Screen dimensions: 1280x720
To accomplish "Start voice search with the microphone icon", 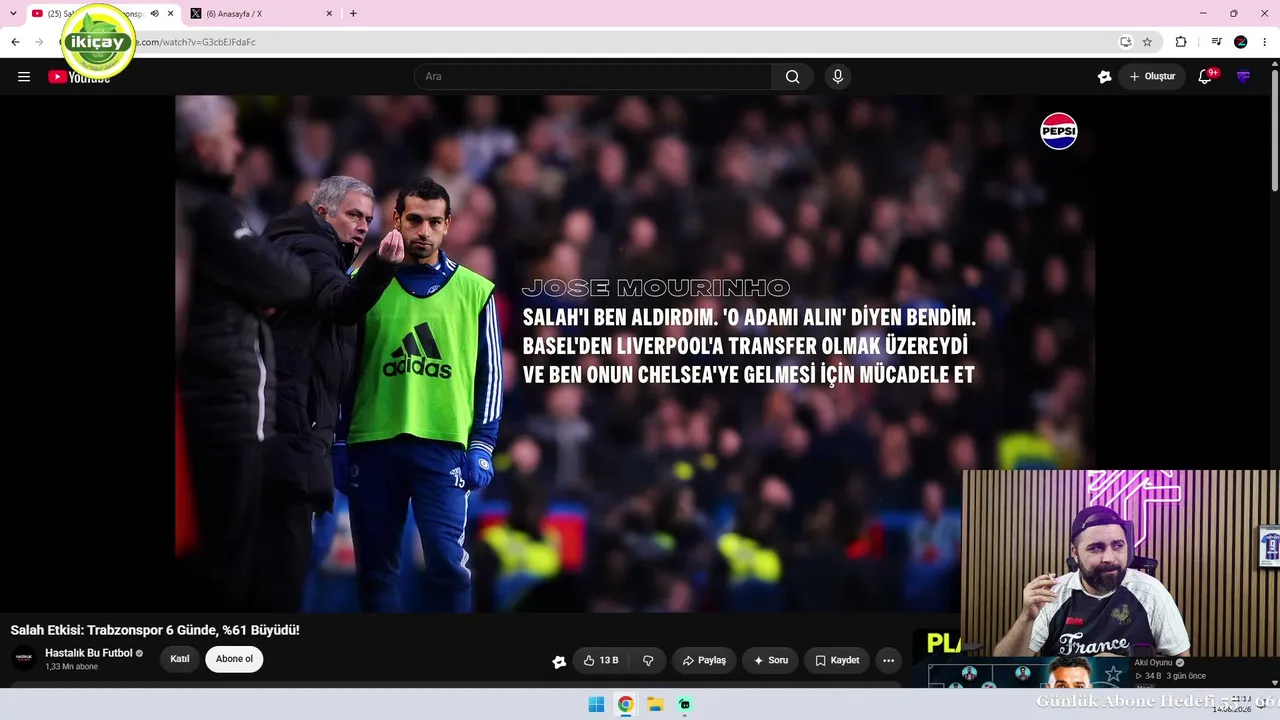I will 838,77.
